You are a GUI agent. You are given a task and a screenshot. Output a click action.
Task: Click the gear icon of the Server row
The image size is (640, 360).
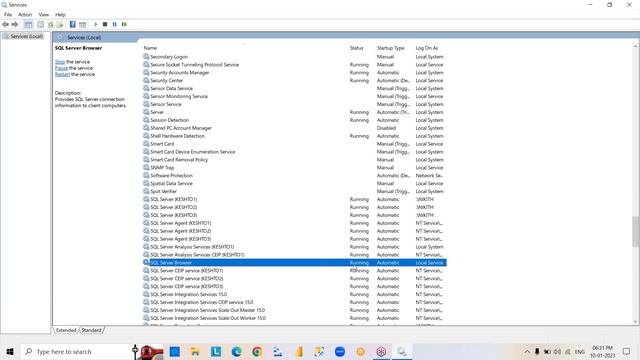point(146,112)
